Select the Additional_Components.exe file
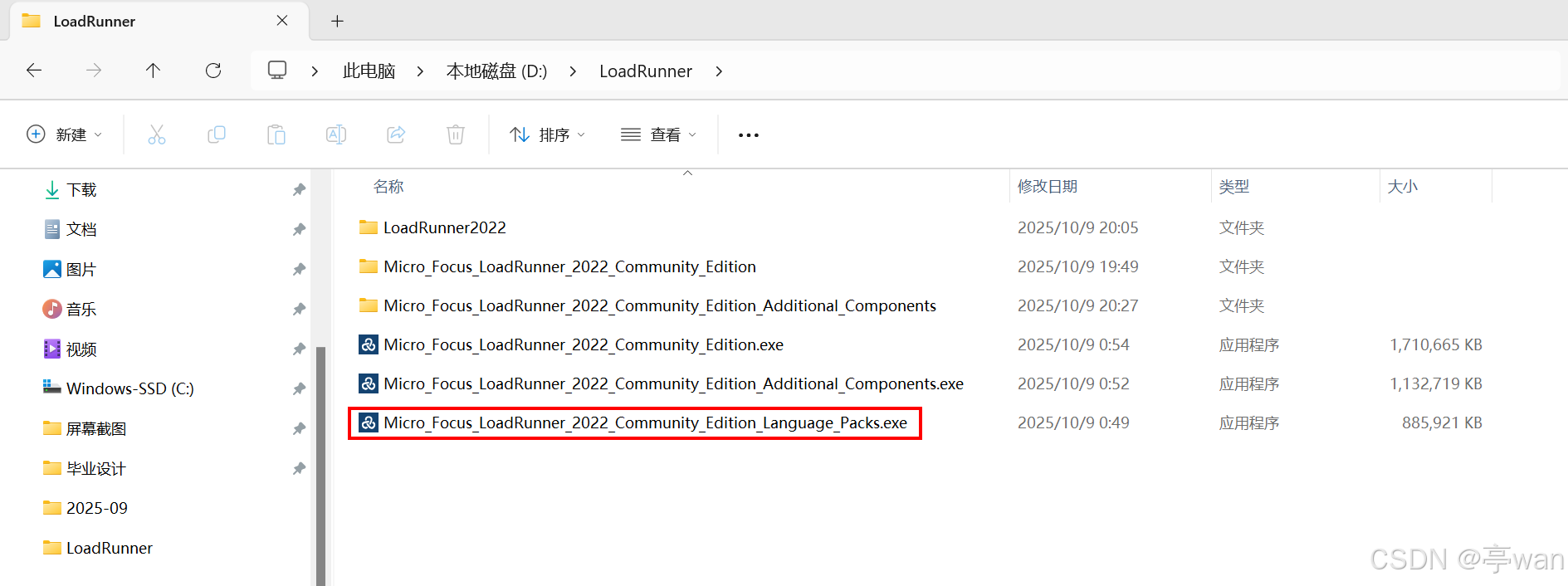The width and height of the screenshot is (1568, 586). click(x=673, y=383)
